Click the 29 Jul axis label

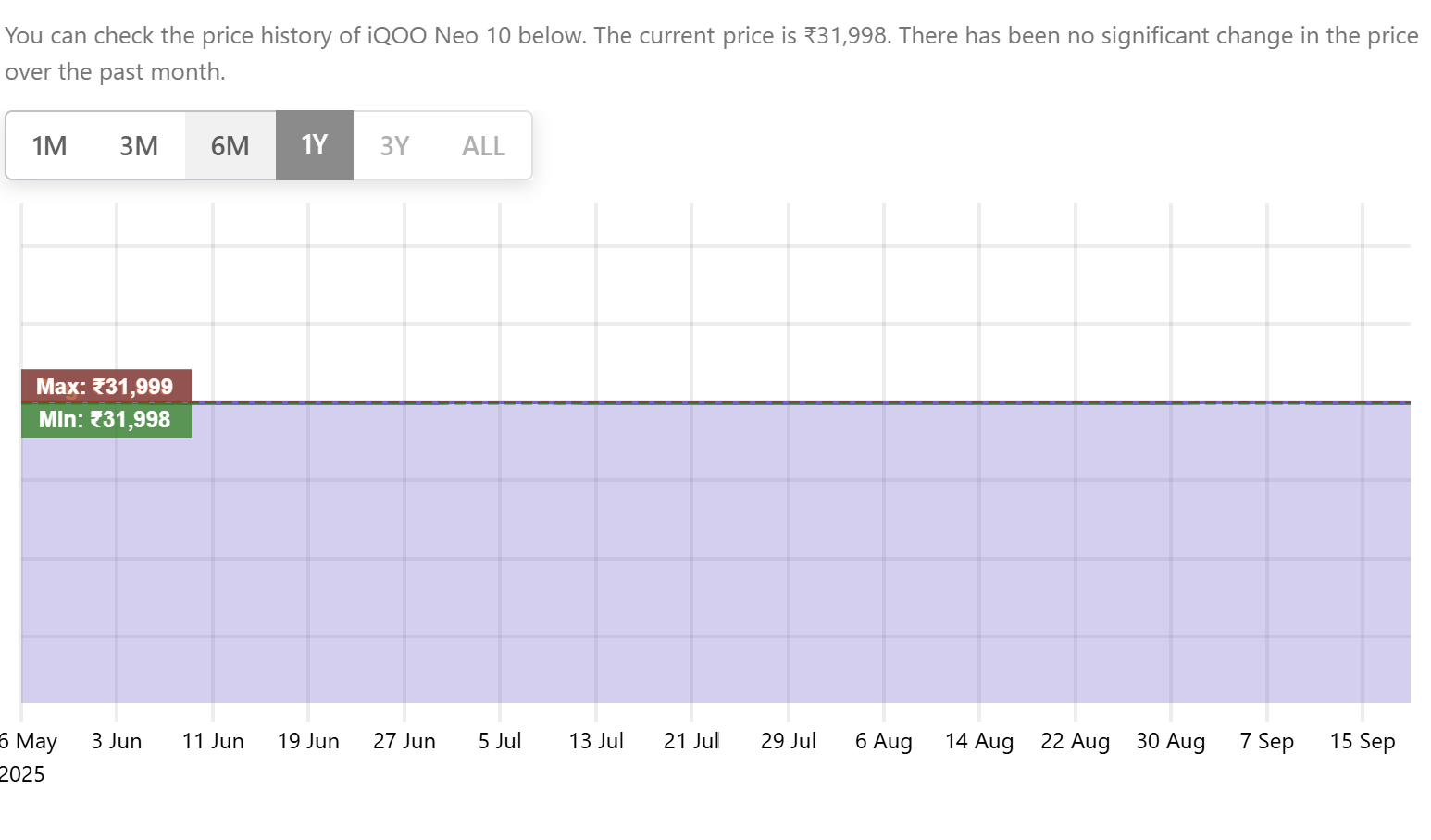(x=789, y=741)
